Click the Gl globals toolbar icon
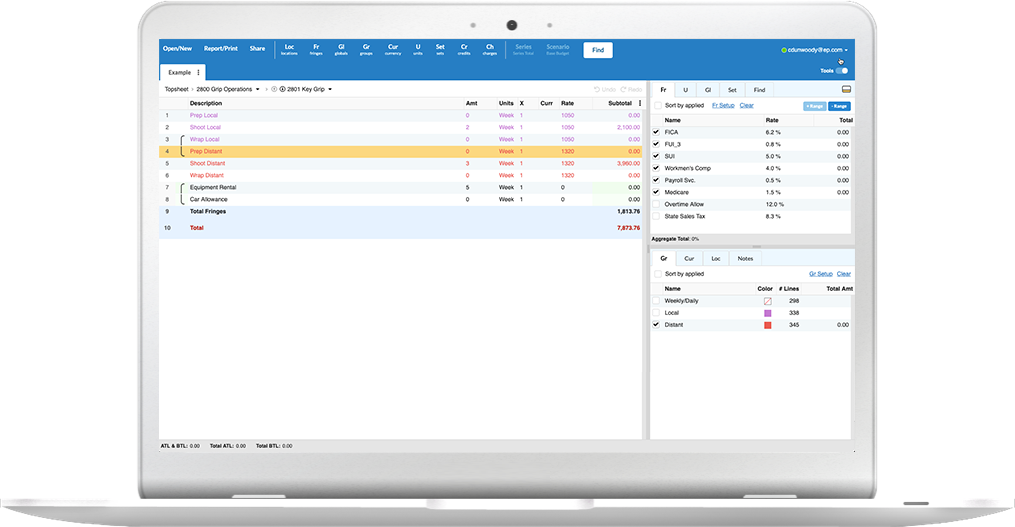 tap(341, 49)
